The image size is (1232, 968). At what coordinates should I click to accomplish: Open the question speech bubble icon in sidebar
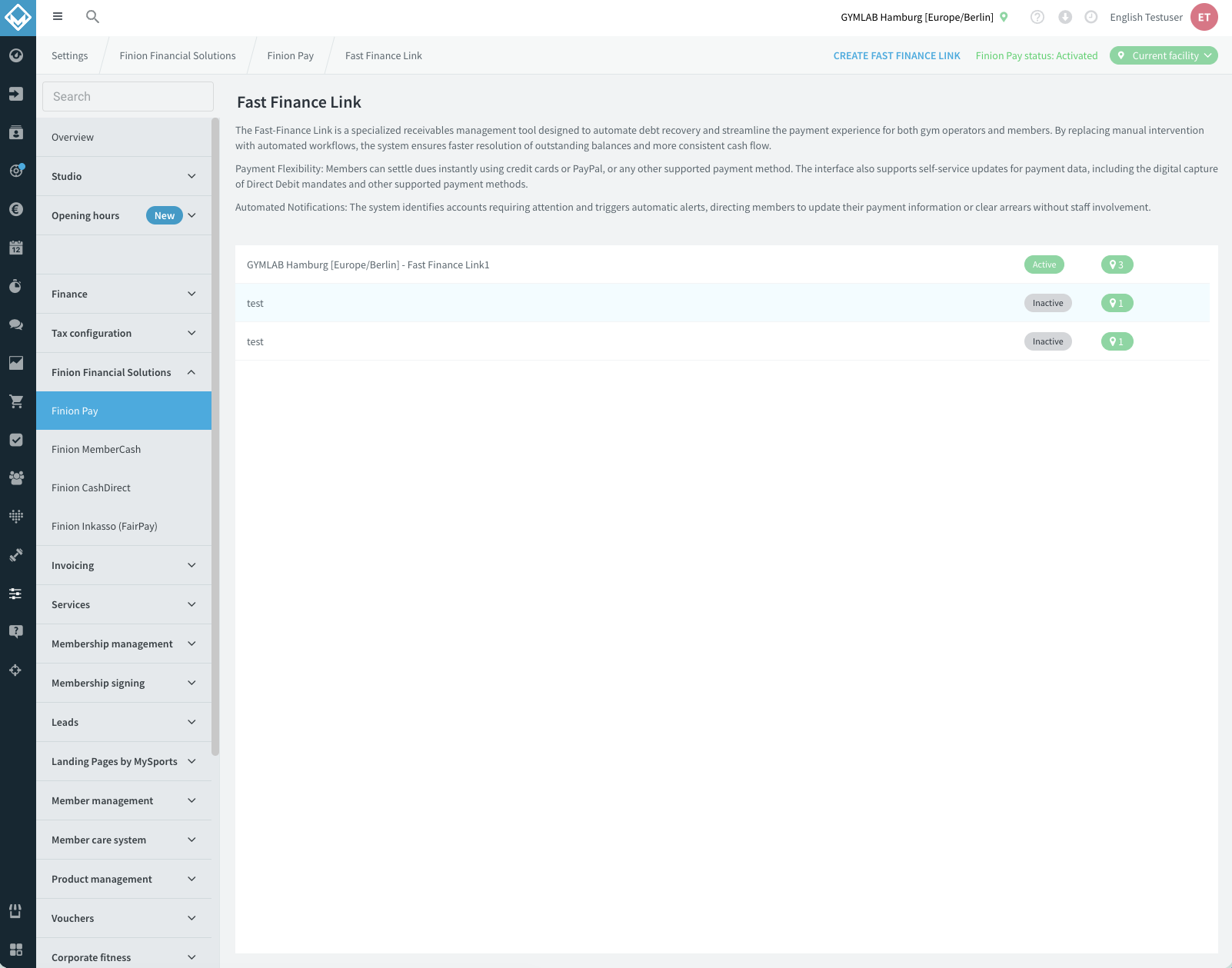[x=16, y=631]
